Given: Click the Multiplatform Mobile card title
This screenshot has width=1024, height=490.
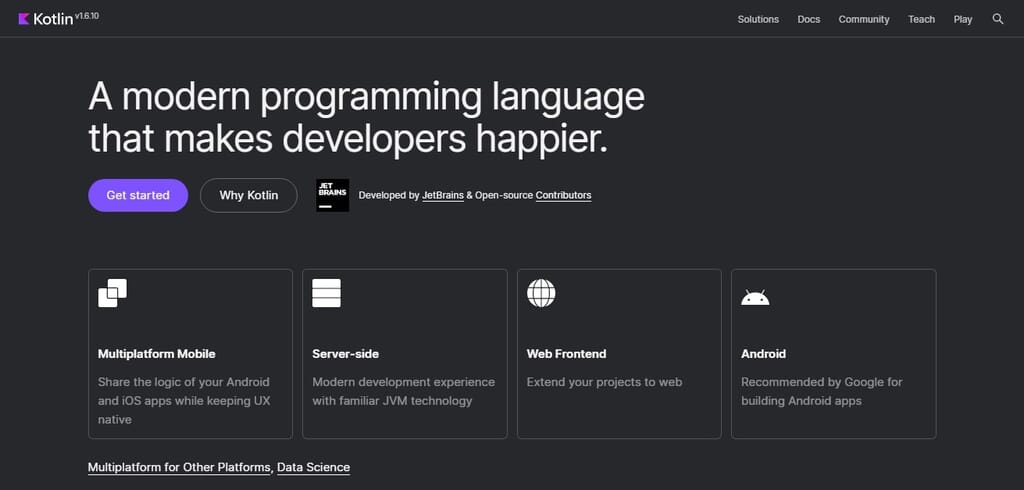Looking at the screenshot, I should tap(157, 353).
